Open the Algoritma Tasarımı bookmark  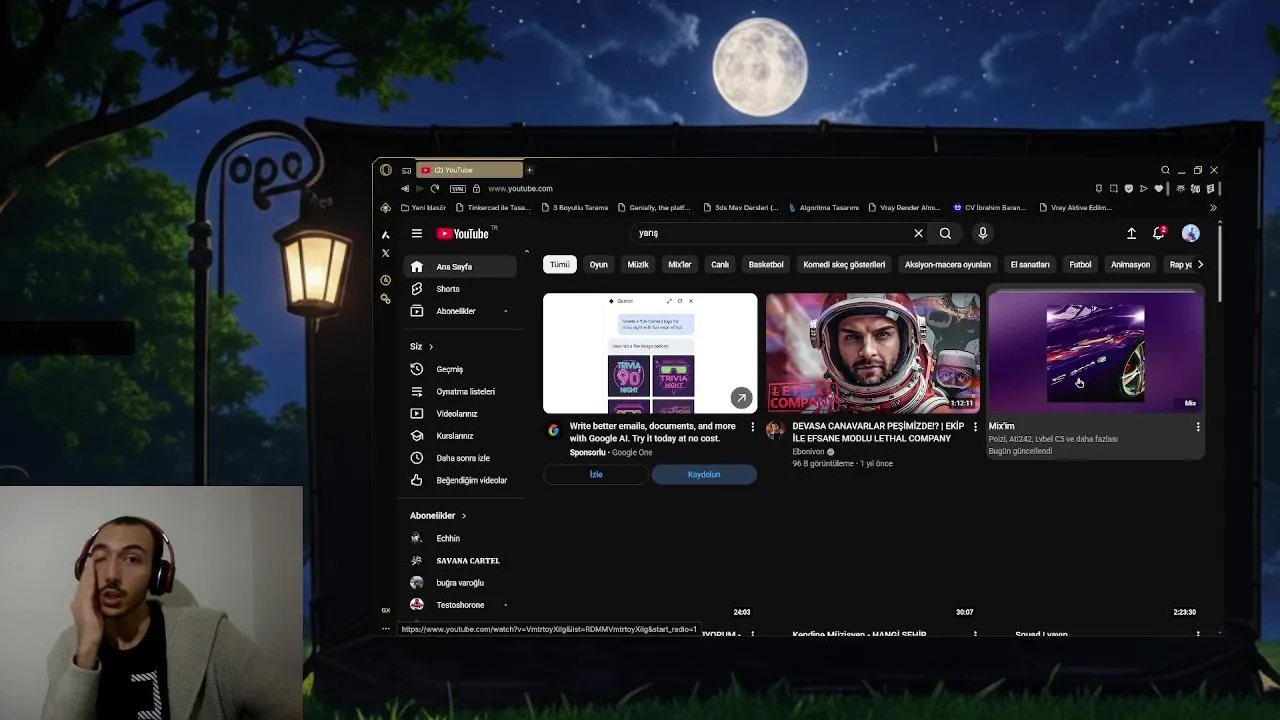click(x=824, y=208)
